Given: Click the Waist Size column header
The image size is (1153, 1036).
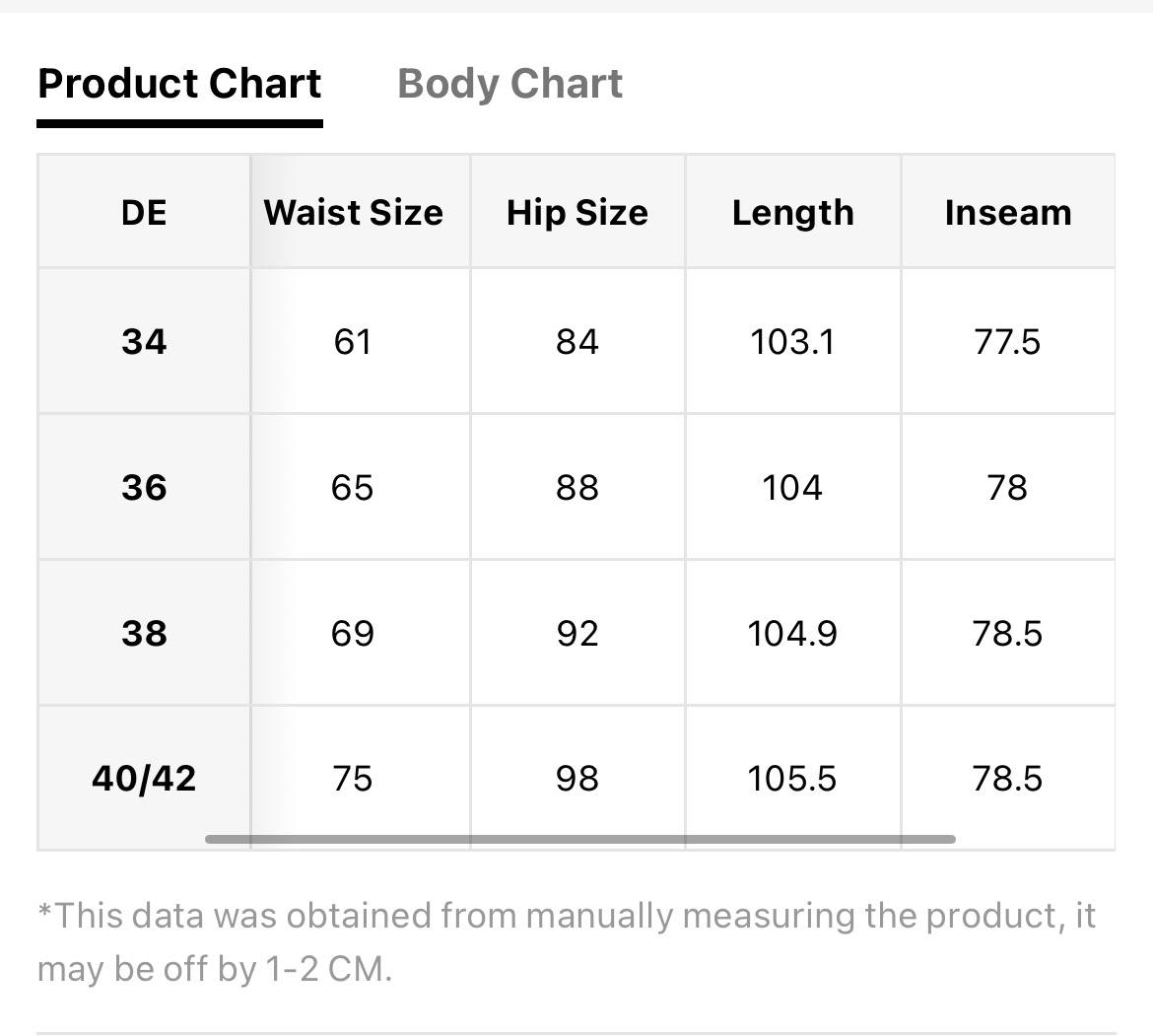Looking at the screenshot, I should point(354,212).
